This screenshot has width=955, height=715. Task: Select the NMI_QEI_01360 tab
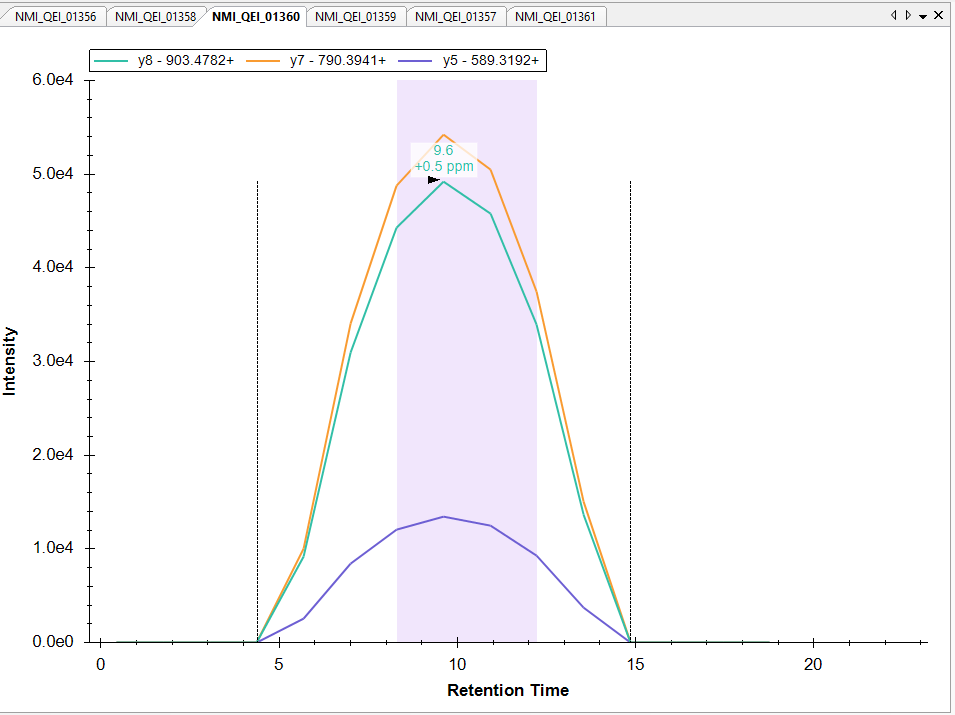[x=256, y=17]
